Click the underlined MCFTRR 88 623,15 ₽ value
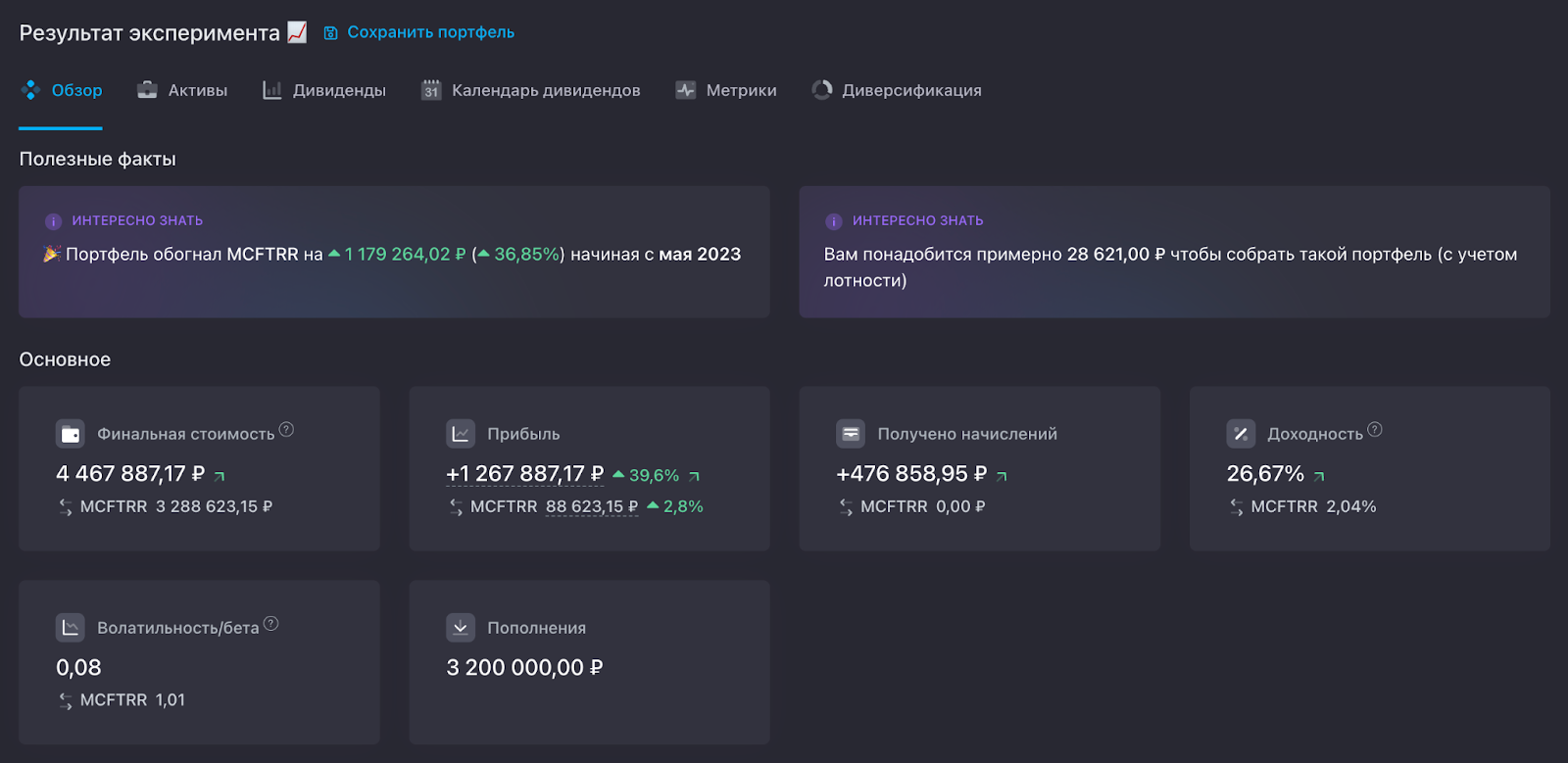 click(591, 506)
